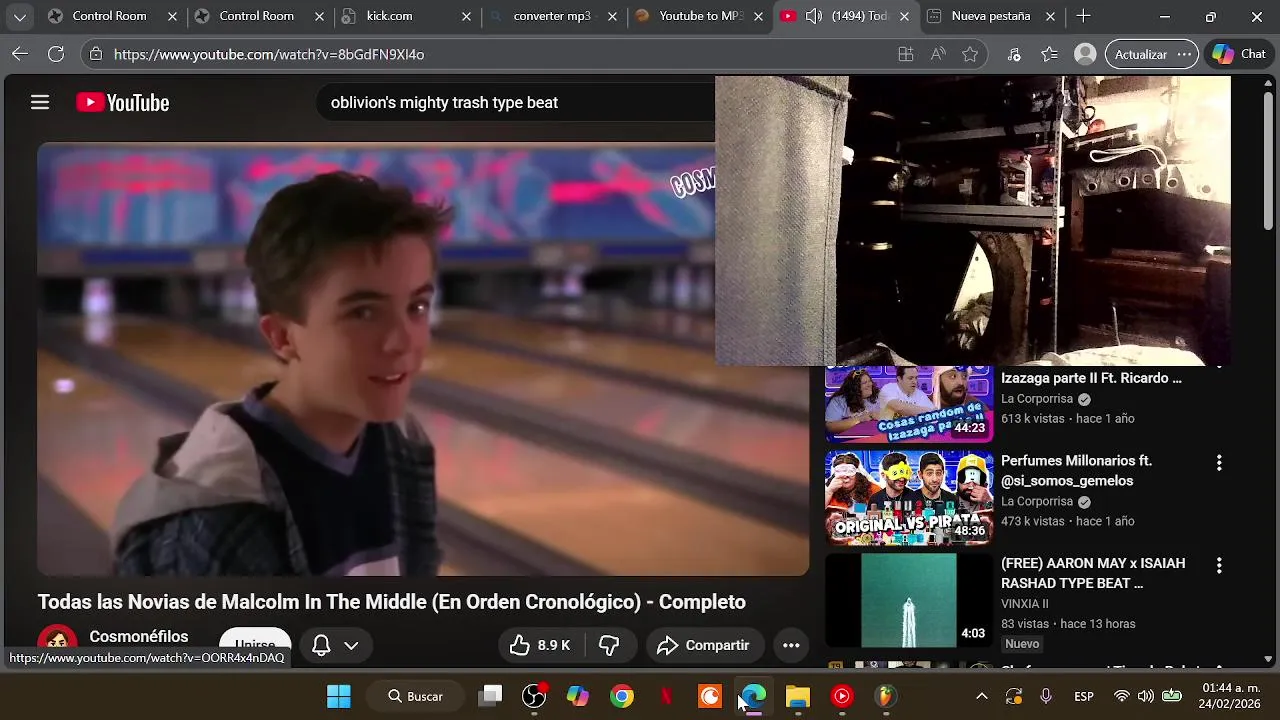Open AARON MAY x ISAIAH RASHAD thumbnail

click(909, 600)
